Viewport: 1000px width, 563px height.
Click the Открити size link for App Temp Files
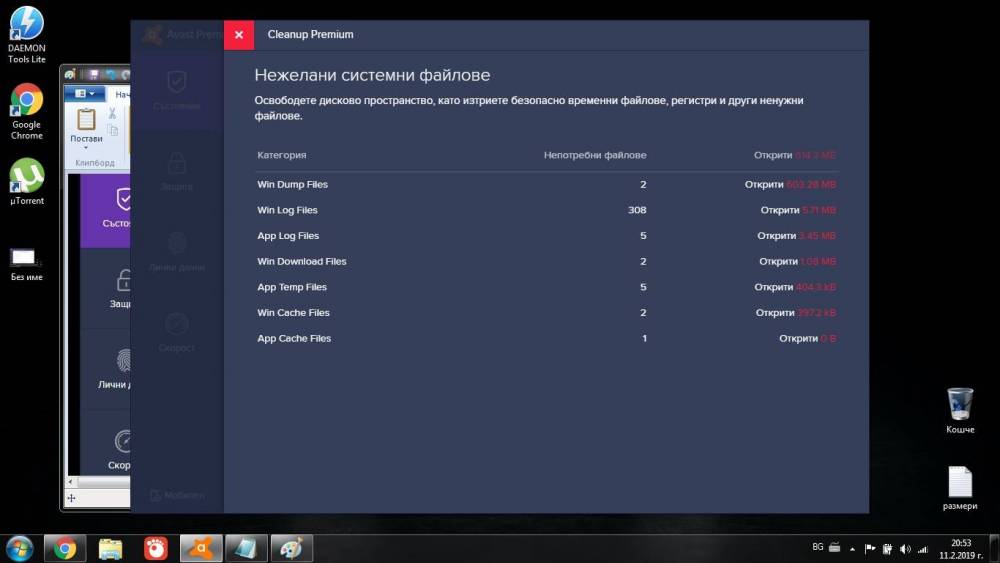795,287
